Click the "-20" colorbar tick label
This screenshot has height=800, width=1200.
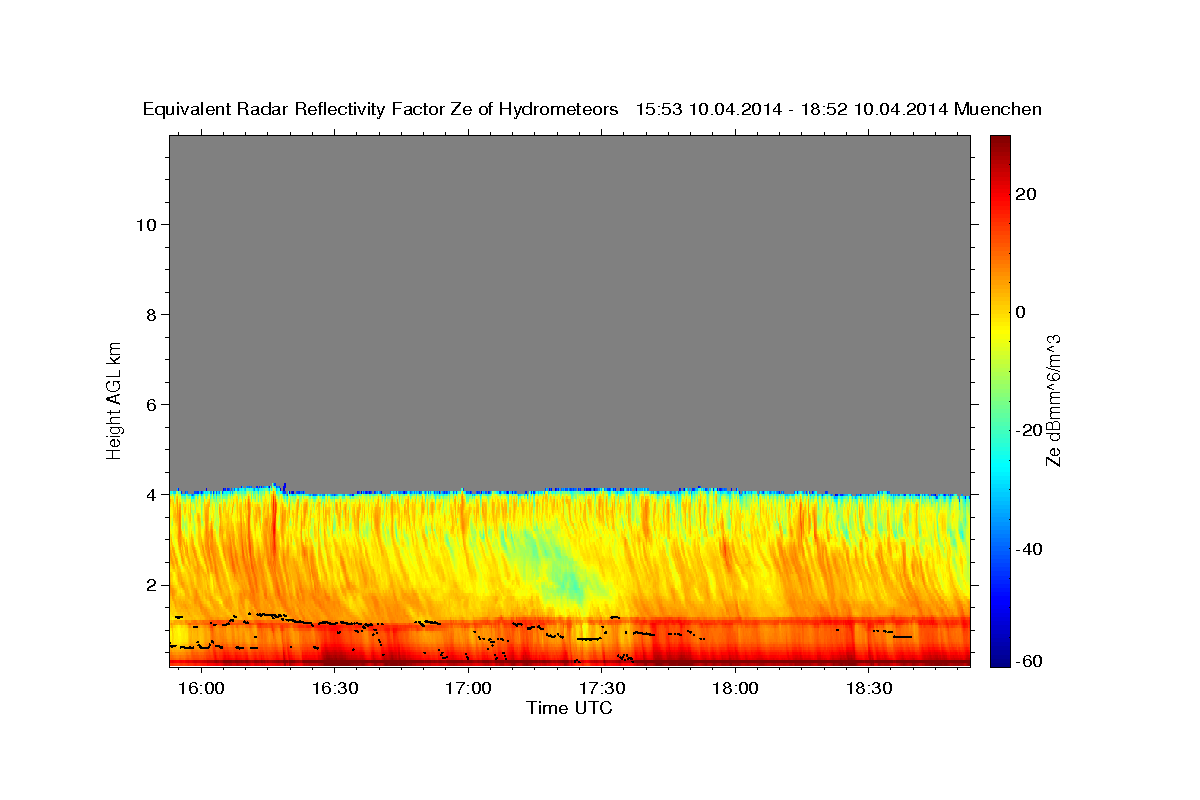coord(1030,430)
